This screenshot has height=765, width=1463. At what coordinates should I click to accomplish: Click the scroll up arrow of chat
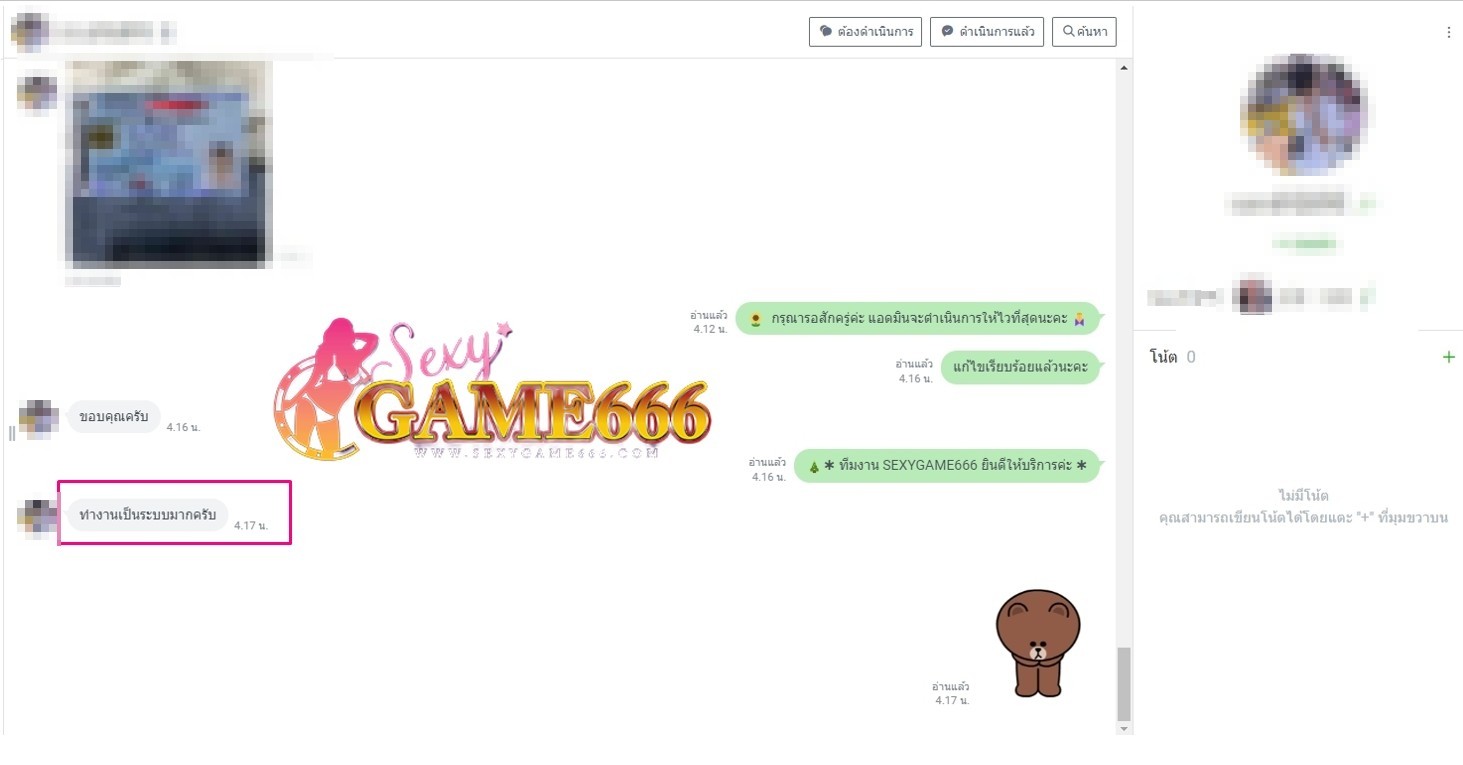pos(1124,68)
